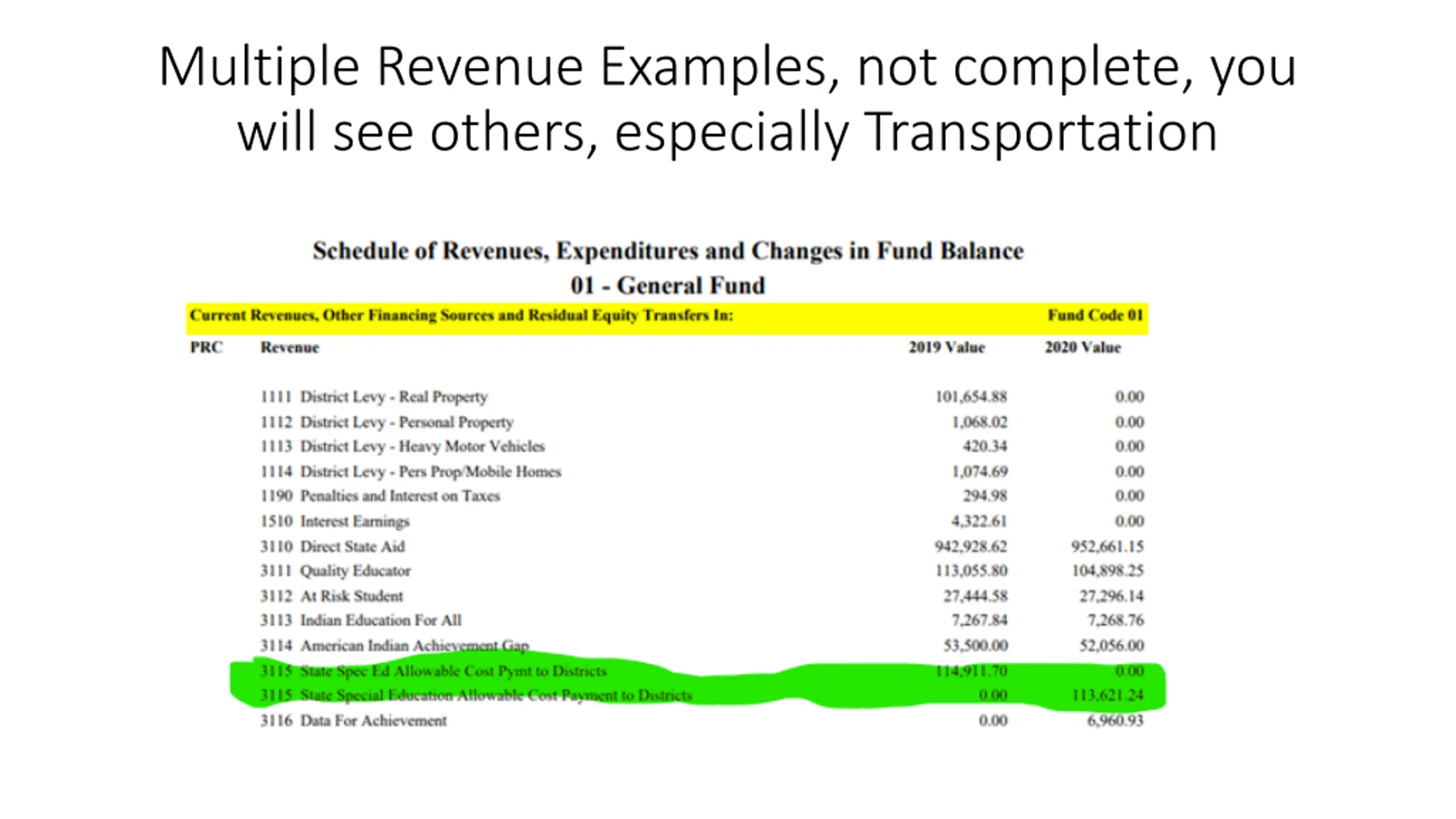Click the 113,055.80 value
Screen dimensions: 1456x819
click(971, 570)
